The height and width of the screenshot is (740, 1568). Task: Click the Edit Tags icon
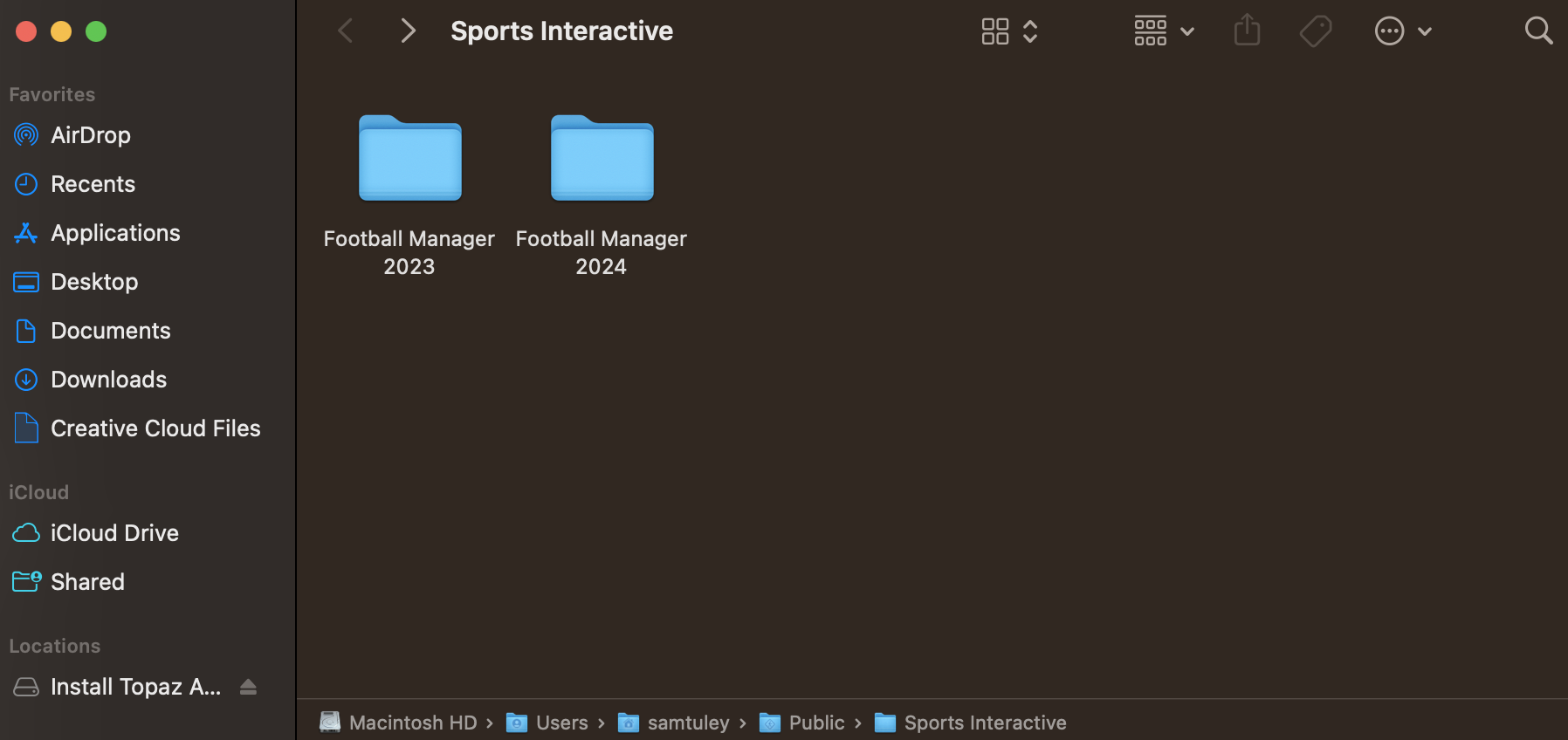click(x=1316, y=31)
